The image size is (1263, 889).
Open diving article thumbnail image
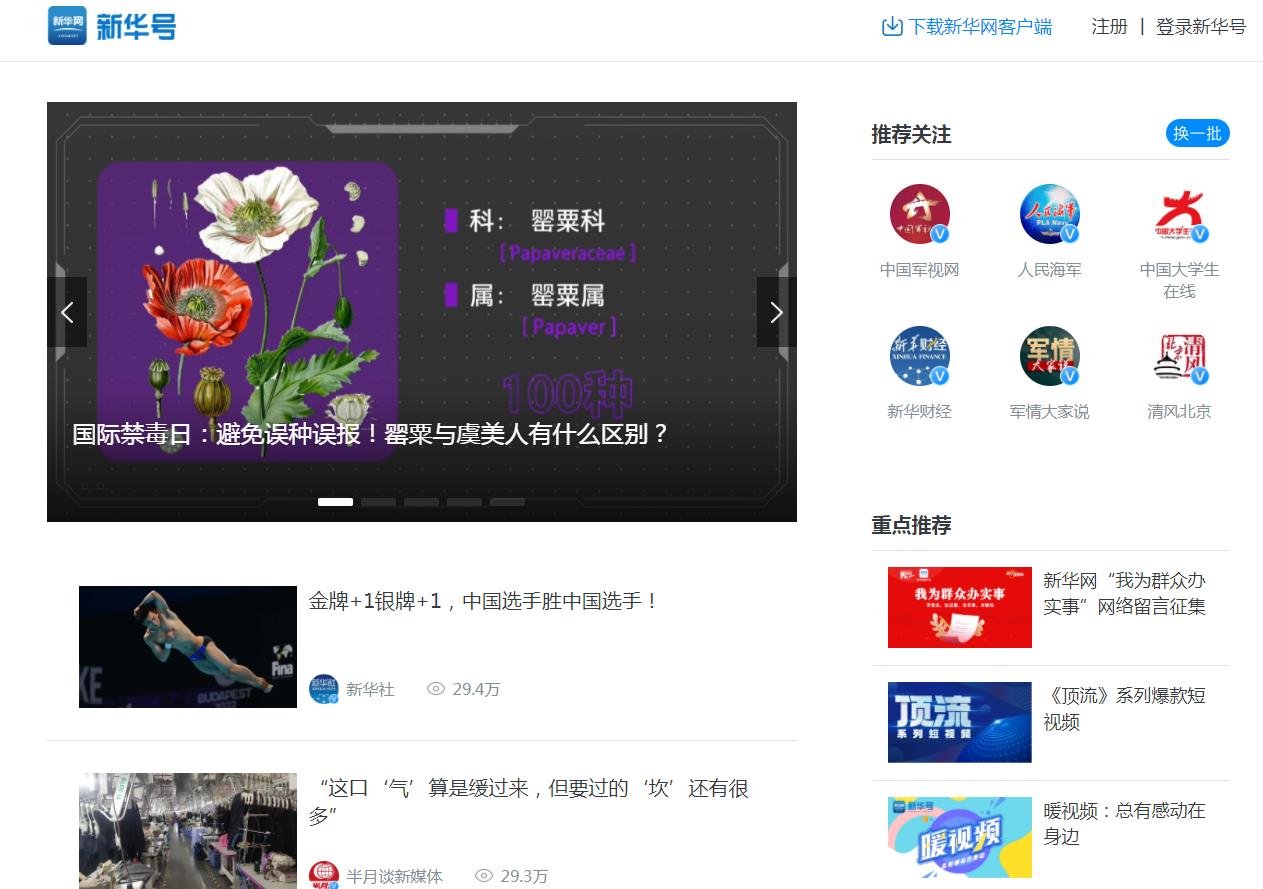(188, 647)
